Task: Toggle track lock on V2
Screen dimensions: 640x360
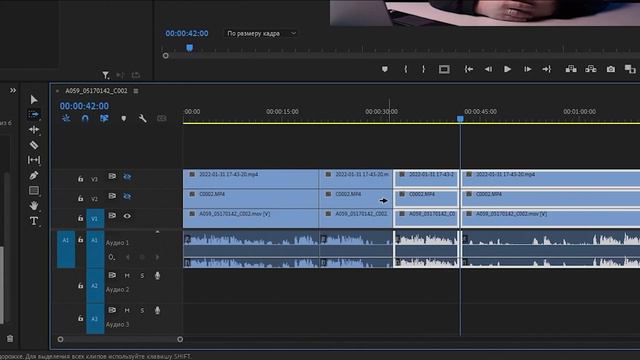Action: coord(80,198)
